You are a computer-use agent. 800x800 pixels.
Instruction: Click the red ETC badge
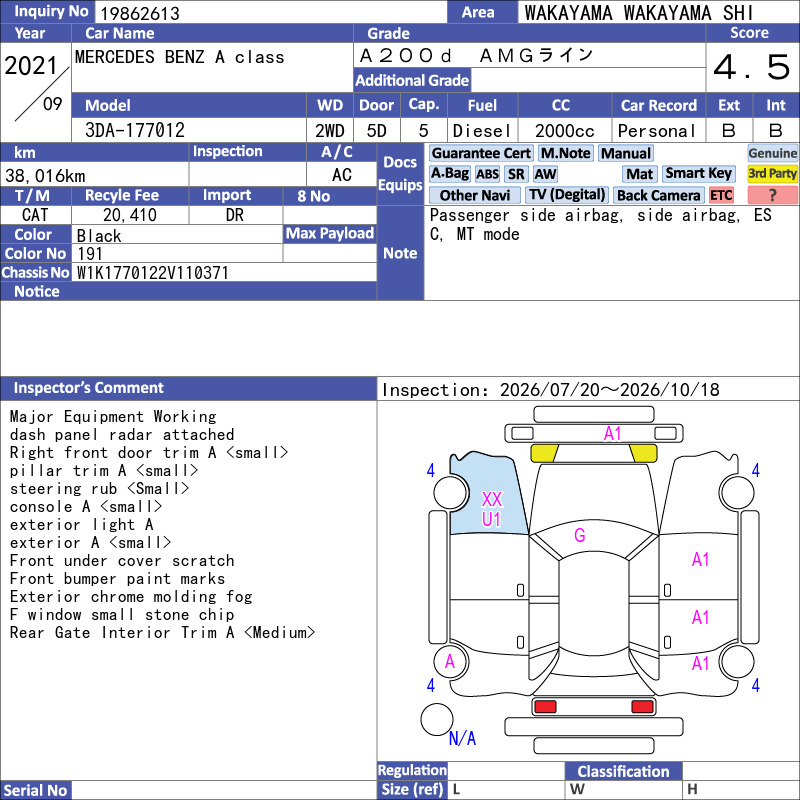[x=721, y=195]
